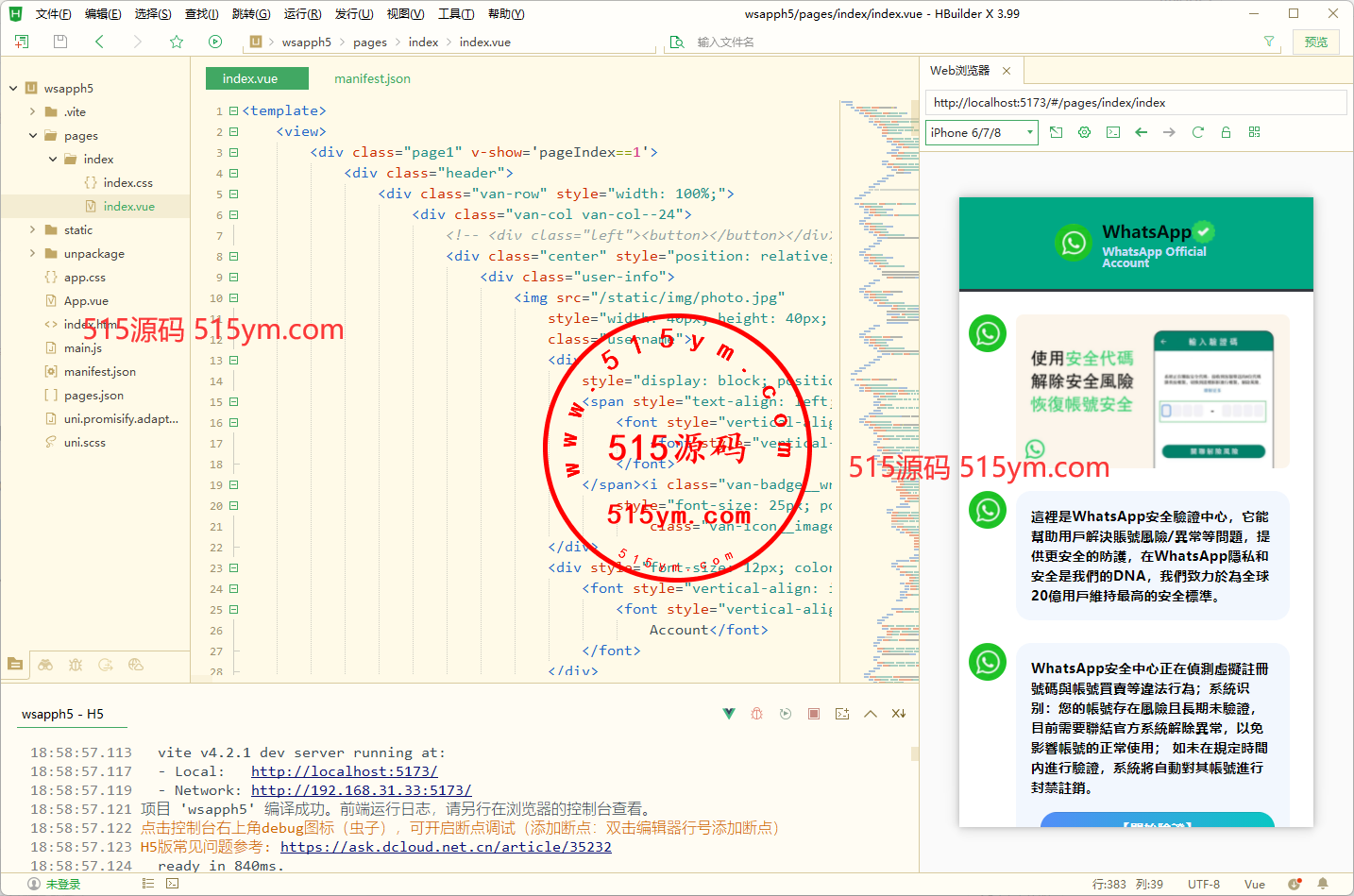Viewport: 1354px width, 896px height.
Task: Click the star bookmark icon in the toolbar
Action: tap(177, 42)
